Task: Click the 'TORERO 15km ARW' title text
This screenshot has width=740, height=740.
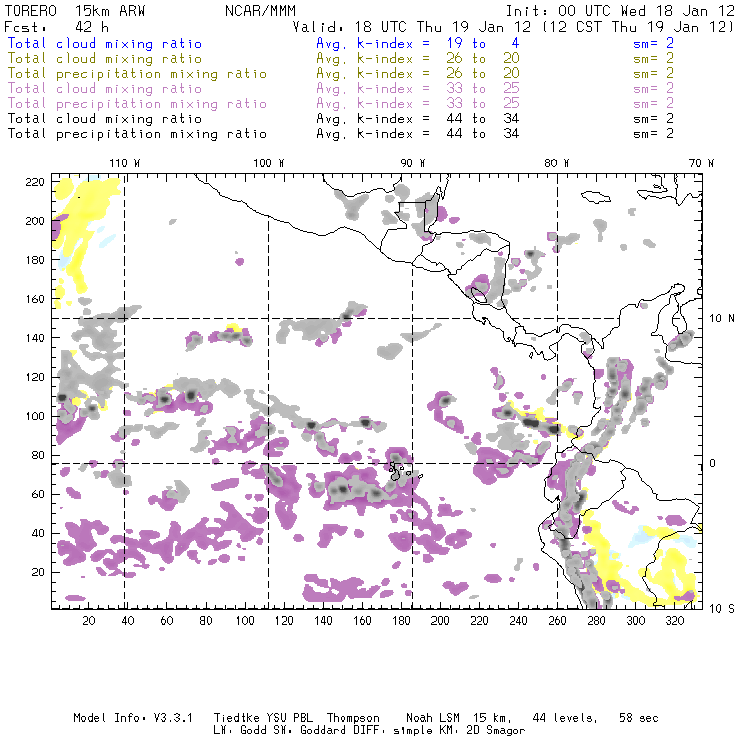Action: click(75, 10)
